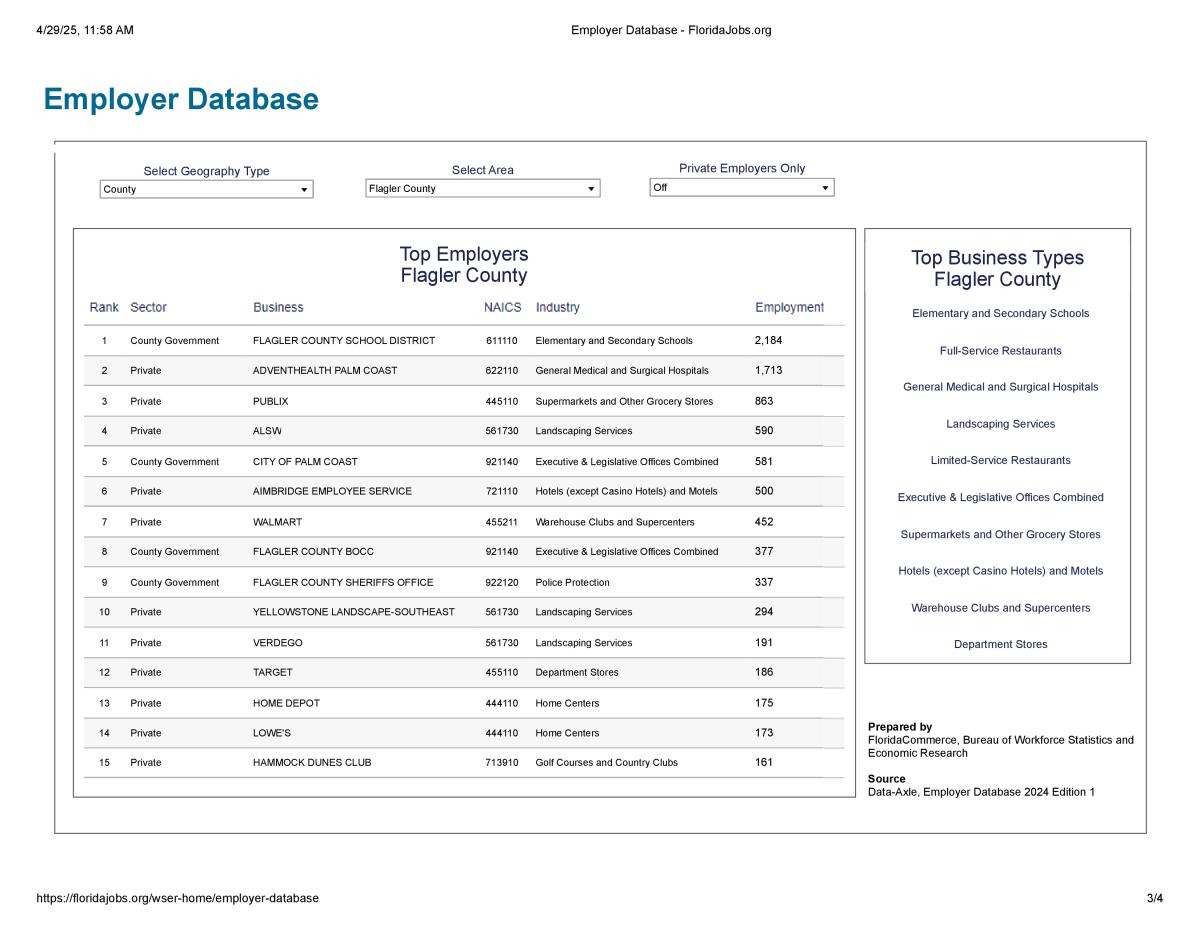Click the Business column header
Image resolution: width=1200 pixels, height=927 pixels.
point(278,307)
